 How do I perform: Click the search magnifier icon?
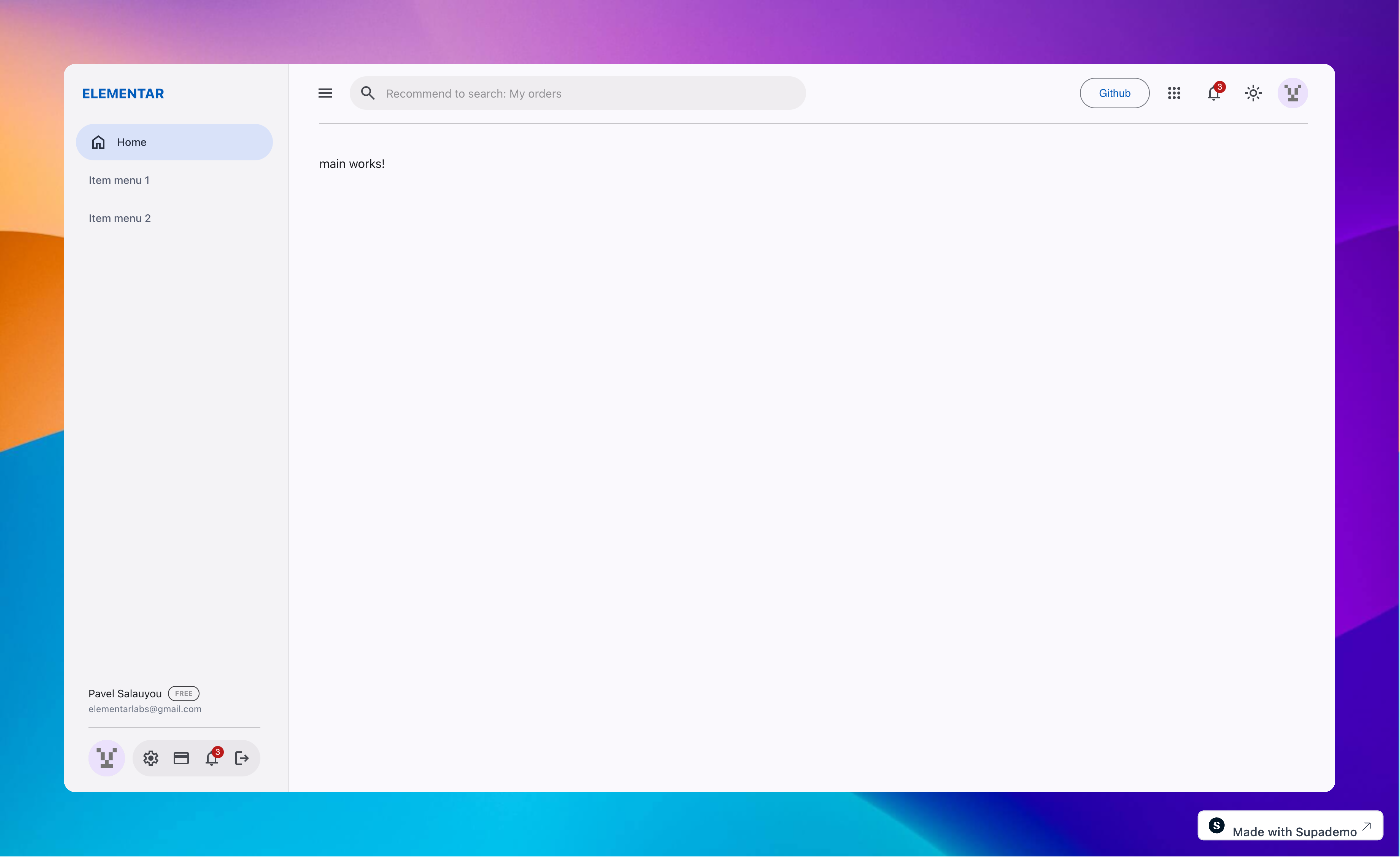click(368, 93)
